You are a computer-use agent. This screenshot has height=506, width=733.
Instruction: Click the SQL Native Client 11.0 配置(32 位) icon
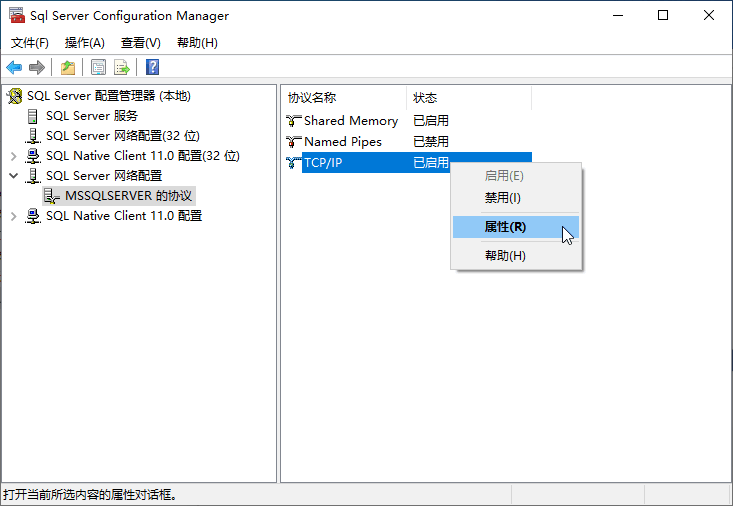[x=32, y=156]
